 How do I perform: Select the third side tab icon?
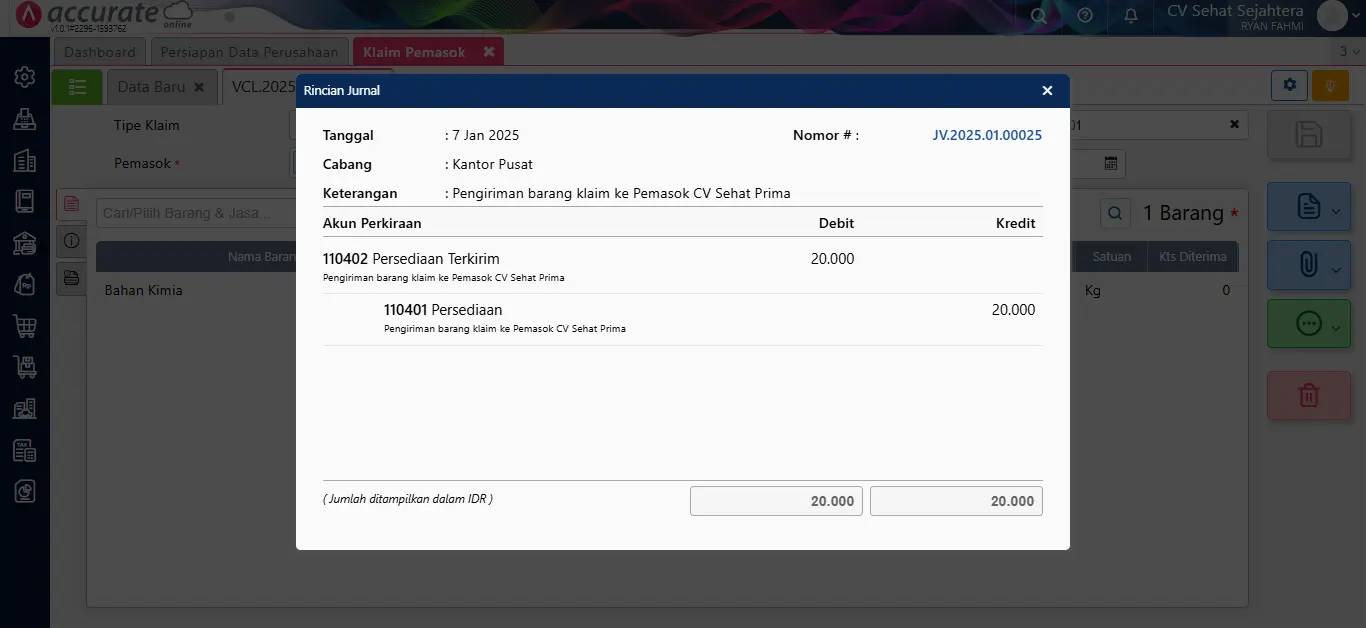pos(71,278)
